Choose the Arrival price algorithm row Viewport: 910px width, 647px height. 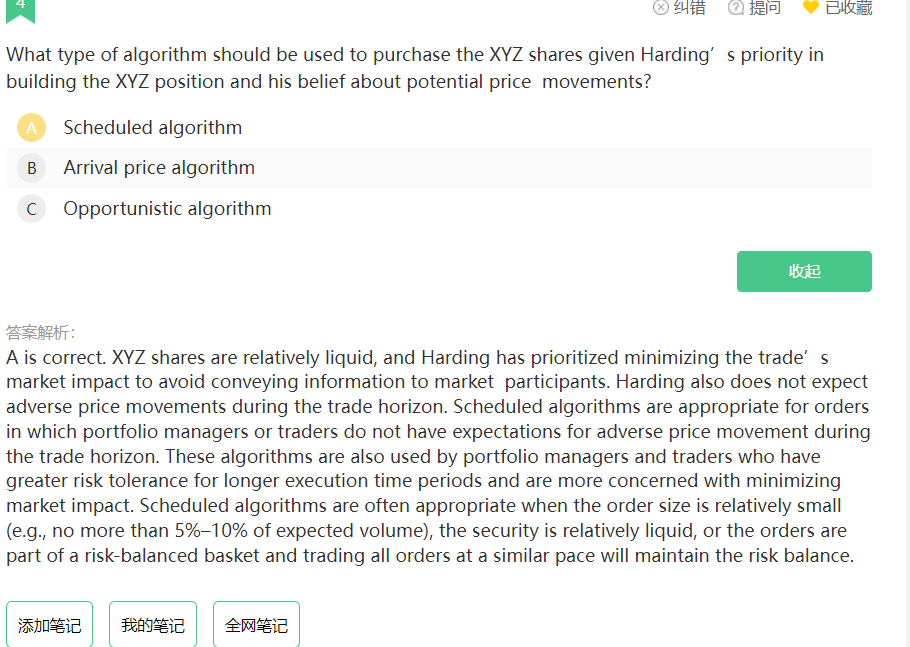click(439, 168)
